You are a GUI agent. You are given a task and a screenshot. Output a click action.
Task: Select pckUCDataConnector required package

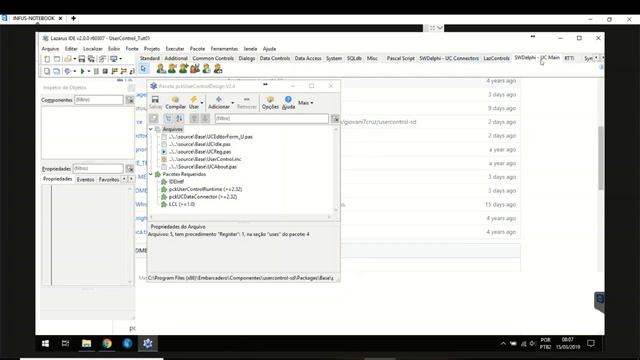pyautogui.click(x=203, y=197)
